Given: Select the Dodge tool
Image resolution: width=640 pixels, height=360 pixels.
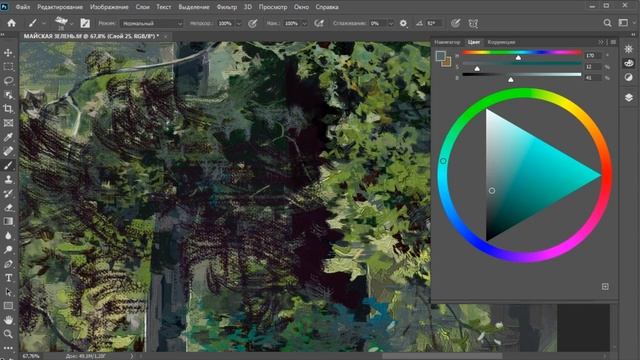Looking at the screenshot, I should [x=8, y=250].
